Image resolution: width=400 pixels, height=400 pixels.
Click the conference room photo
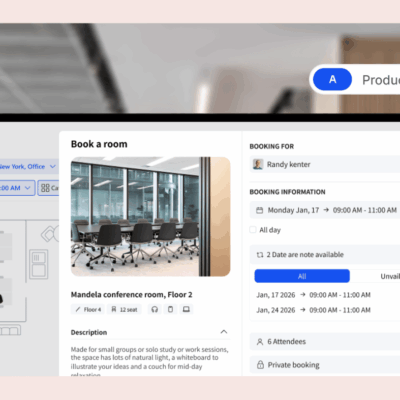(x=151, y=217)
